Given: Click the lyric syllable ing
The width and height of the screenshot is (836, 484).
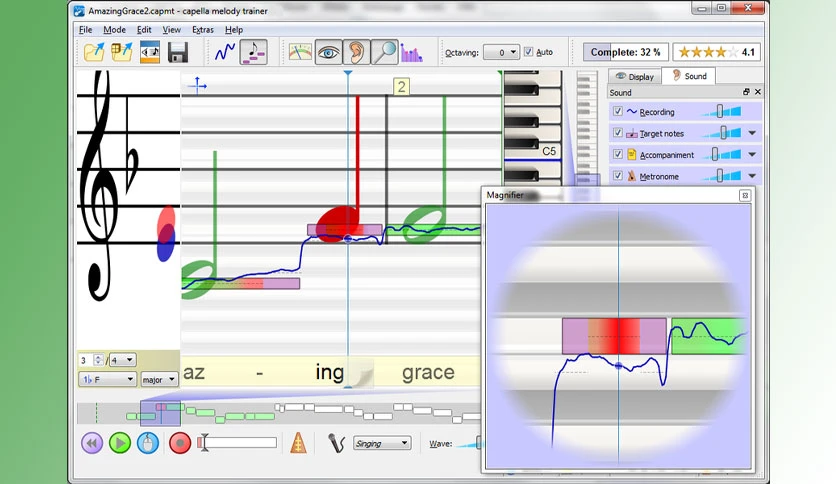Looking at the screenshot, I should [329, 372].
